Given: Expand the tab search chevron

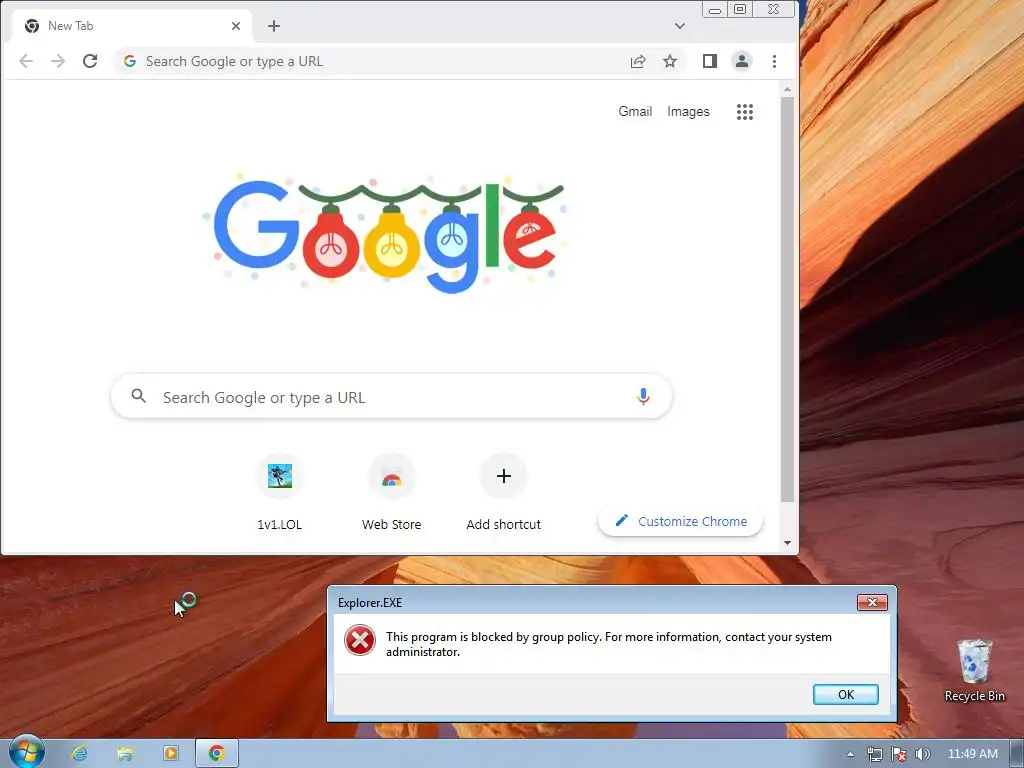Looking at the screenshot, I should tap(680, 26).
